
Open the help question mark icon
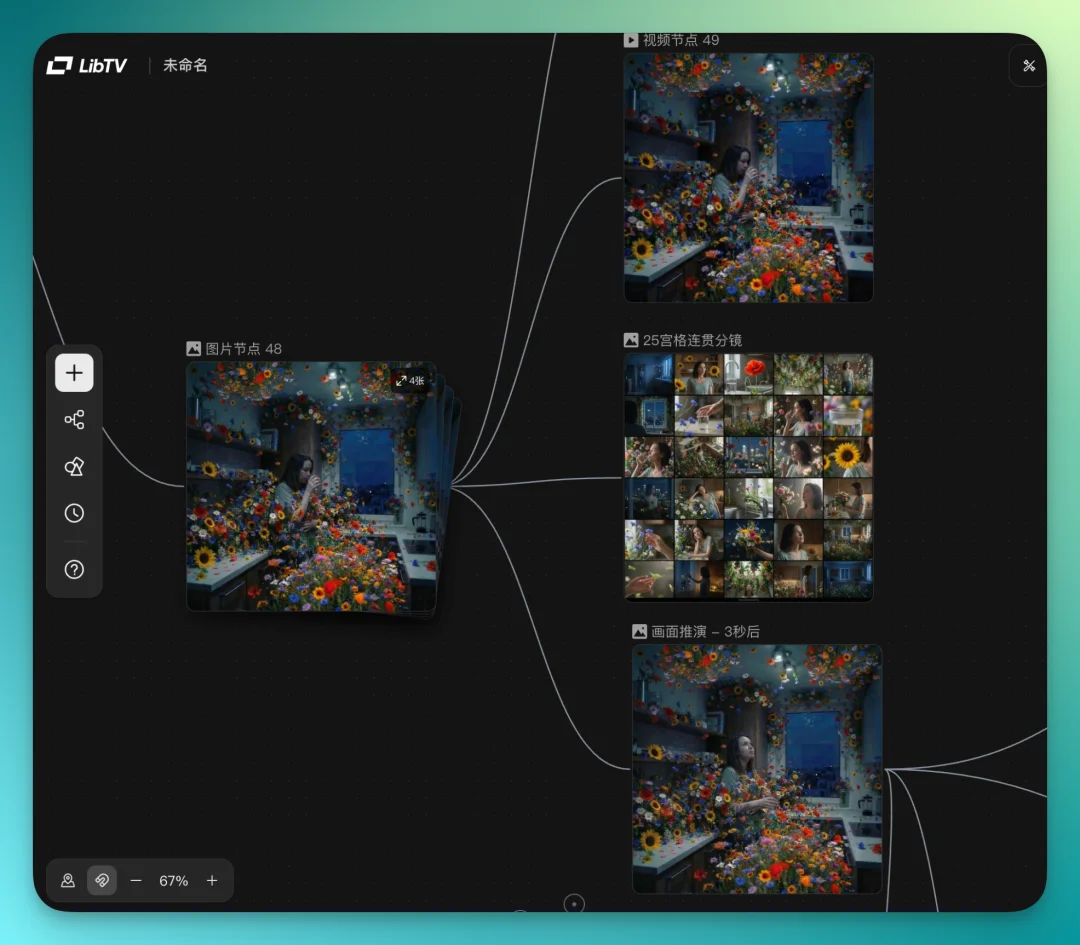(74, 569)
